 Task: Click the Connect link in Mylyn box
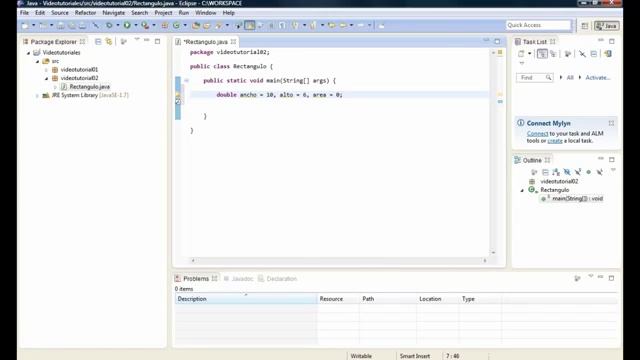point(537,133)
